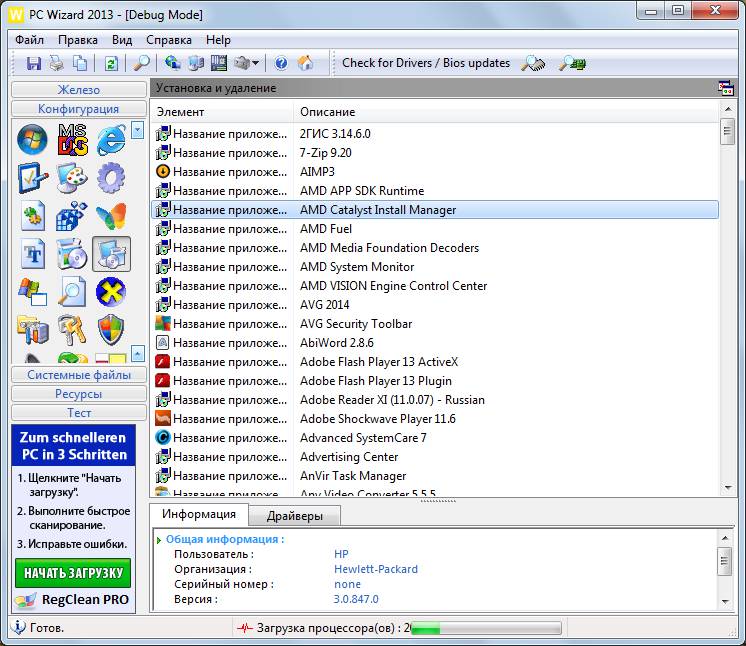Open the Файл menu

tap(29, 40)
